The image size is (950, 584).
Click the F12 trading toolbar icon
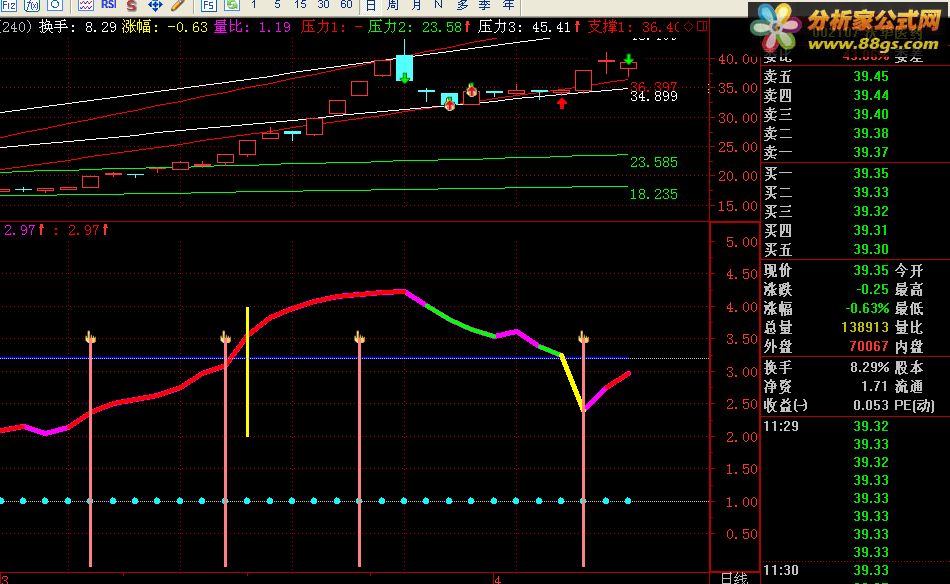pos(9,5)
